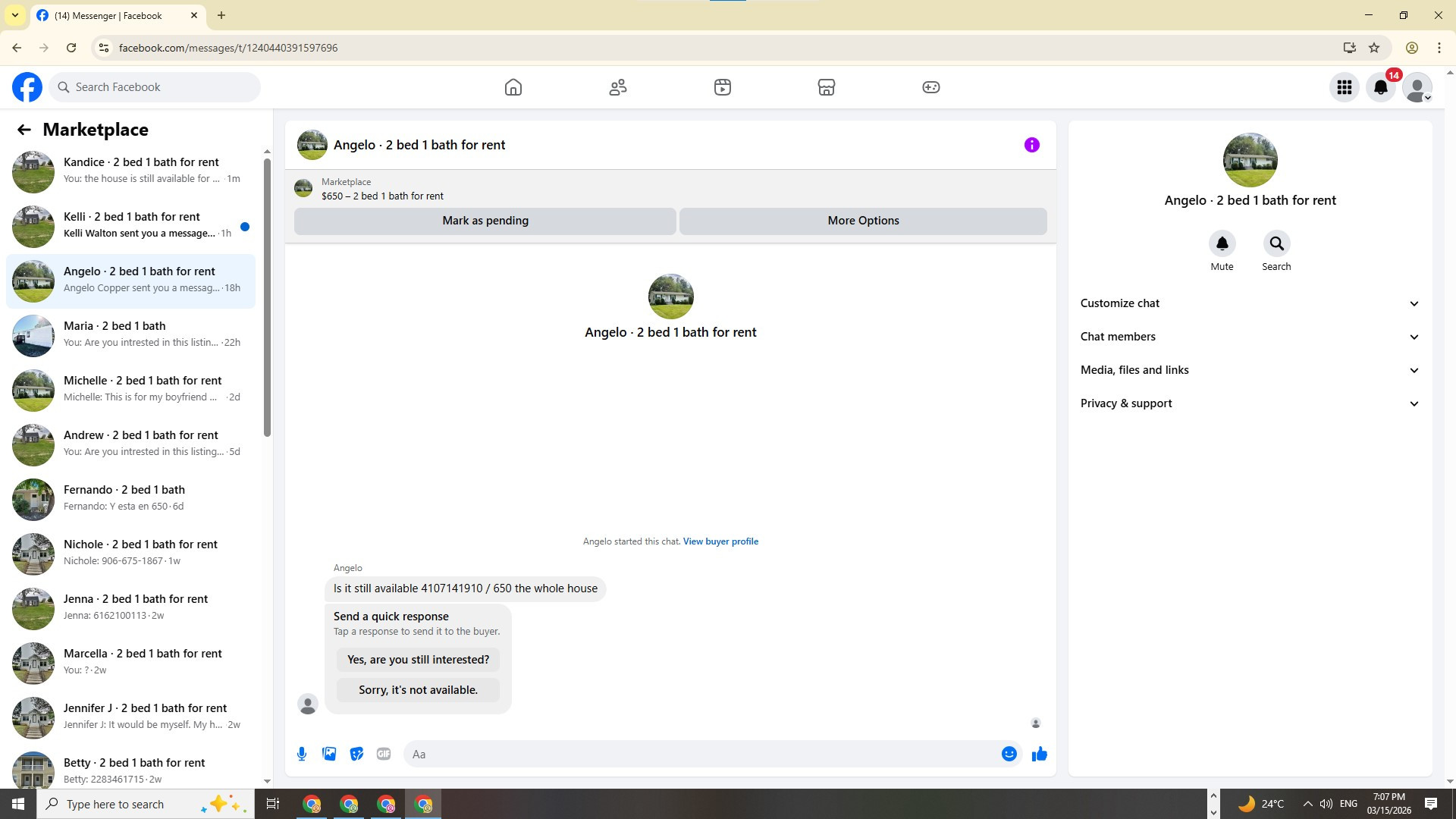Bookmark this page with the star icon

pyautogui.click(x=1374, y=48)
